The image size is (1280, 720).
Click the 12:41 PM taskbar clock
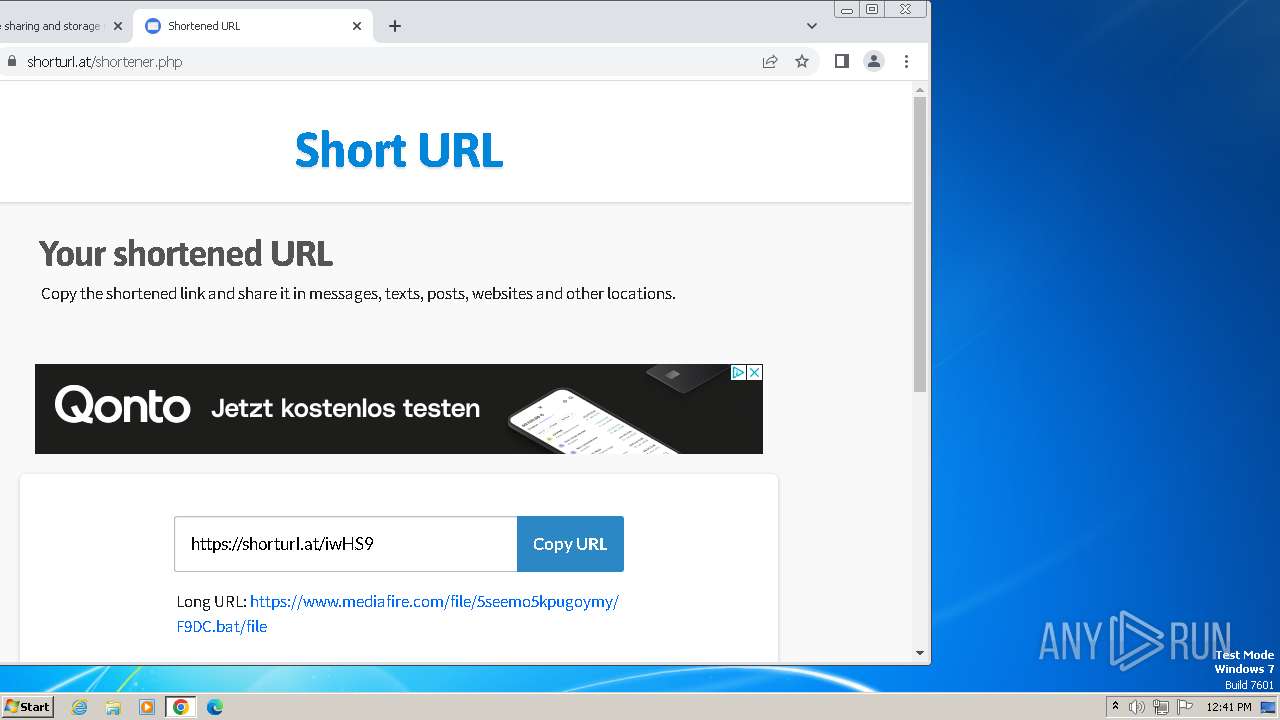tap(1229, 707)
